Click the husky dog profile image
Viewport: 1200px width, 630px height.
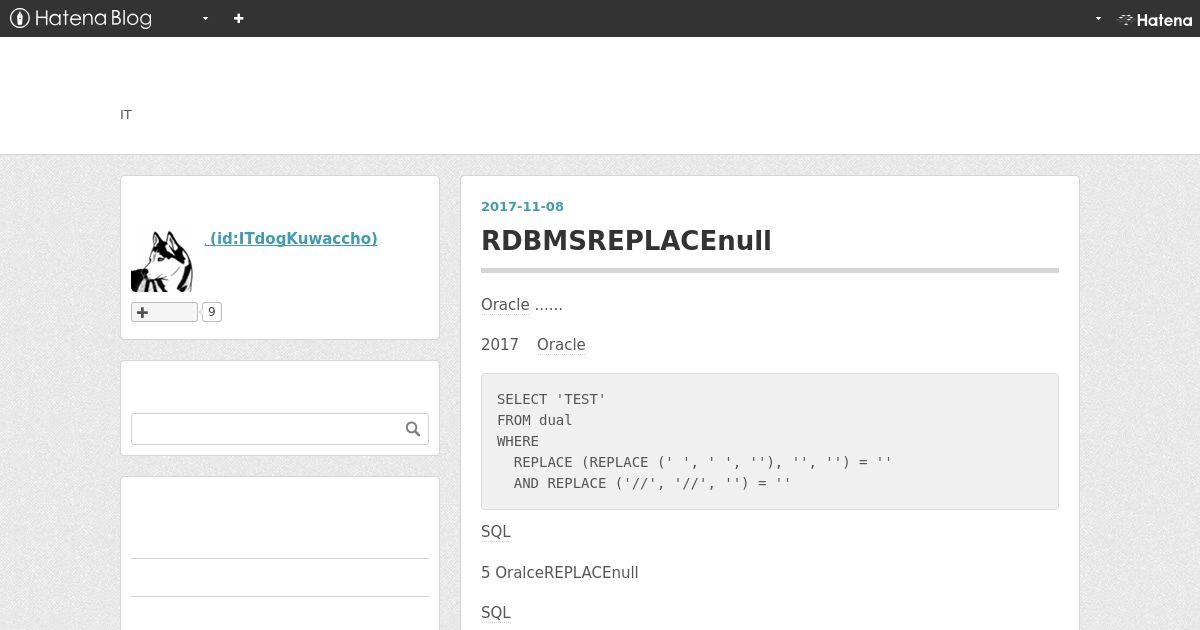point(162,261)
